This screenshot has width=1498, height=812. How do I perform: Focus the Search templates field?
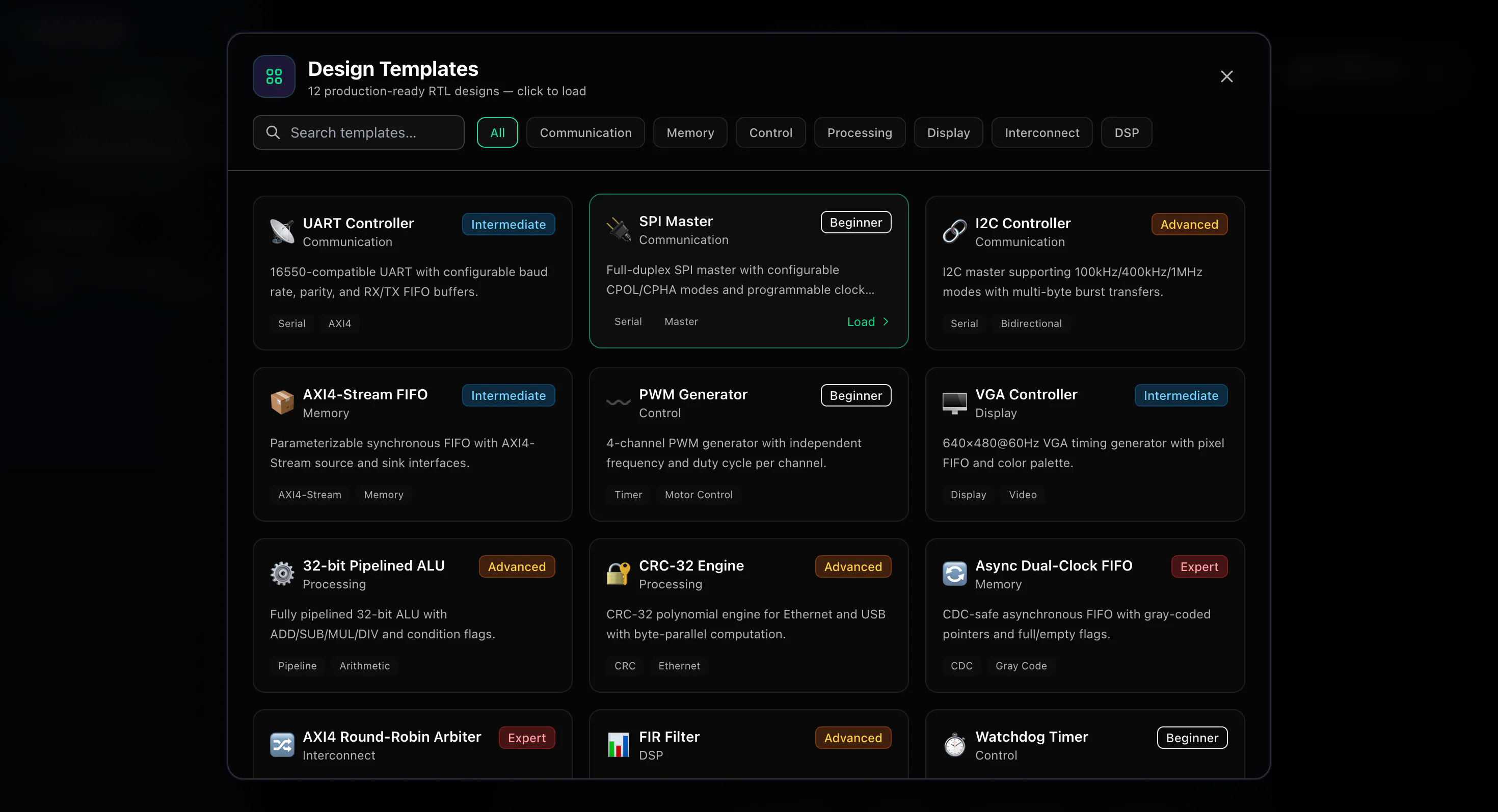click(358, 132)
